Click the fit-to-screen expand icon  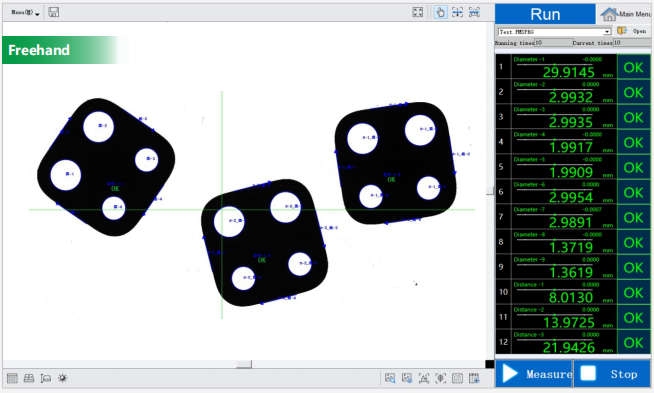418,12
